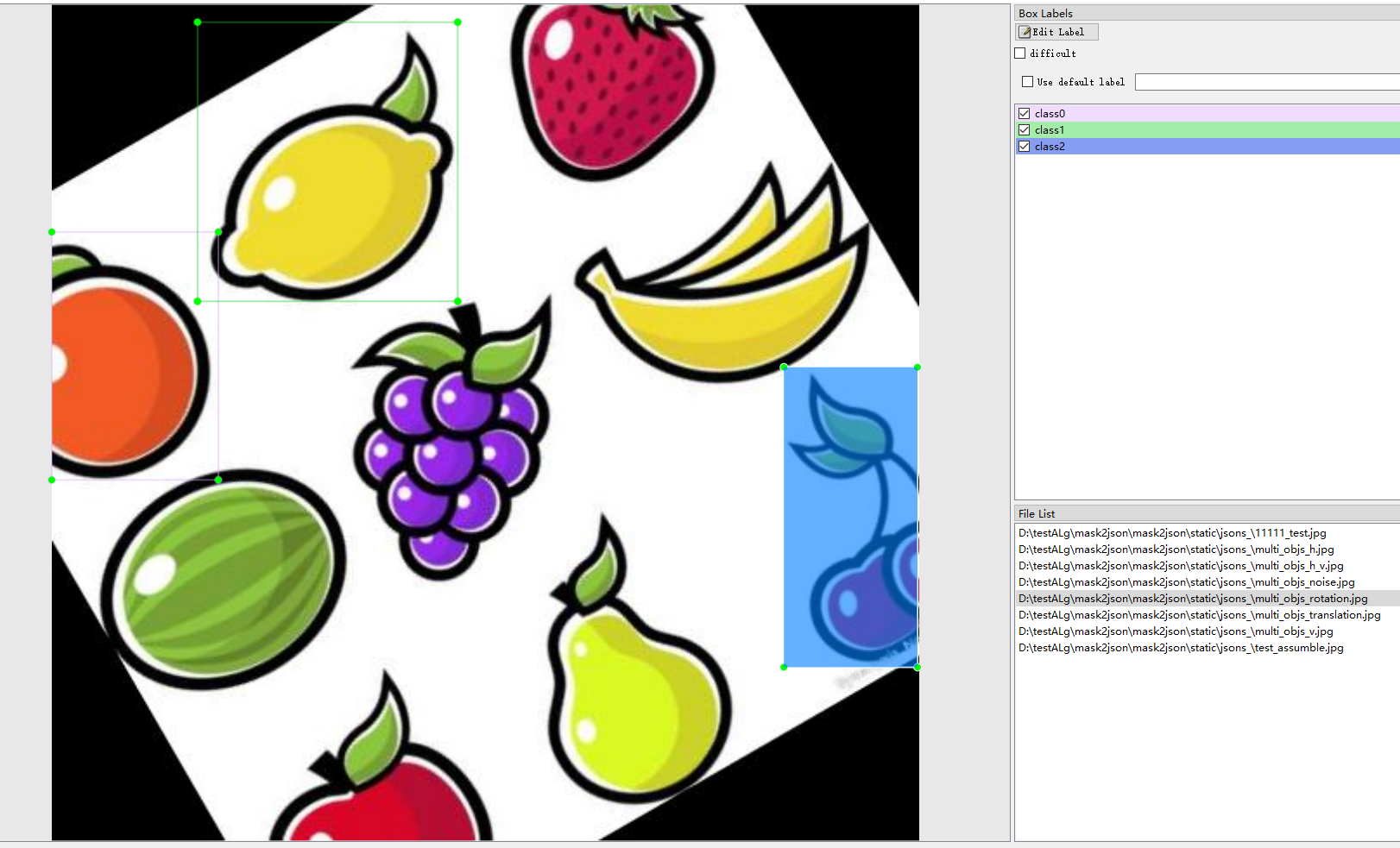Check the Use default label checkbox
Image resolution: width=1400 pixels, height=848 pixels.
point(1027,82)
